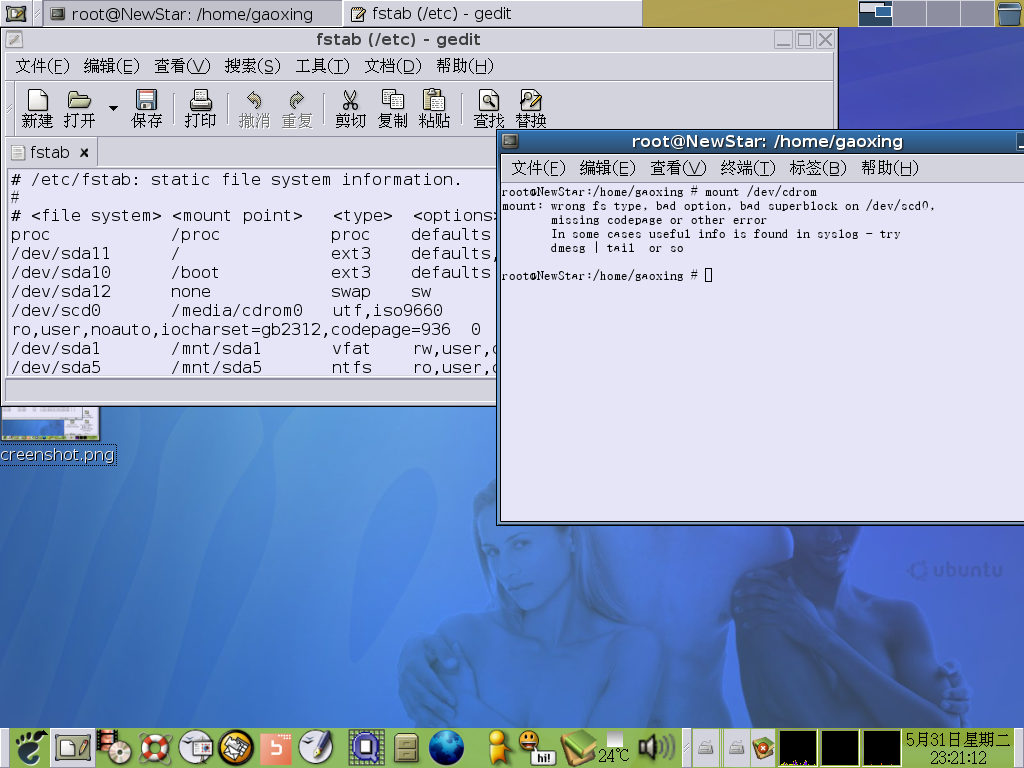Viewport: 1024px width, 768px height.
Task: Click the 24℃ weather applet
Action: pyautogui.click(x=615, y=748)
